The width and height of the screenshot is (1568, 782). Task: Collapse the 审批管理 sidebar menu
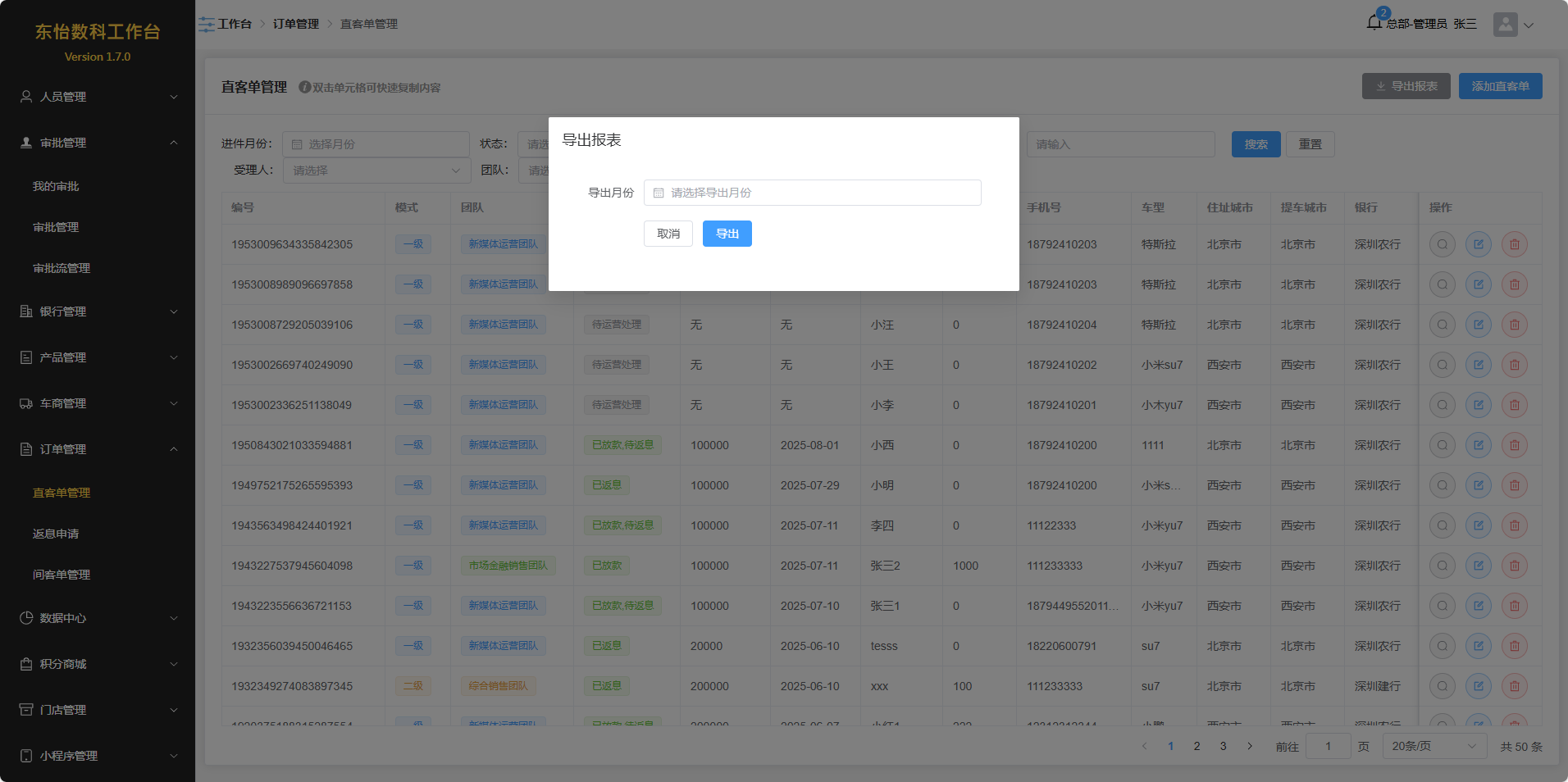point(98,143)
